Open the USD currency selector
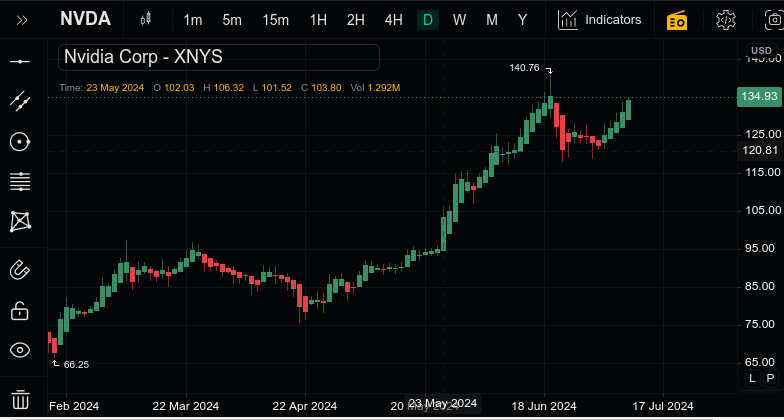Viewport: 784px width, 420px height. [762, 51]
